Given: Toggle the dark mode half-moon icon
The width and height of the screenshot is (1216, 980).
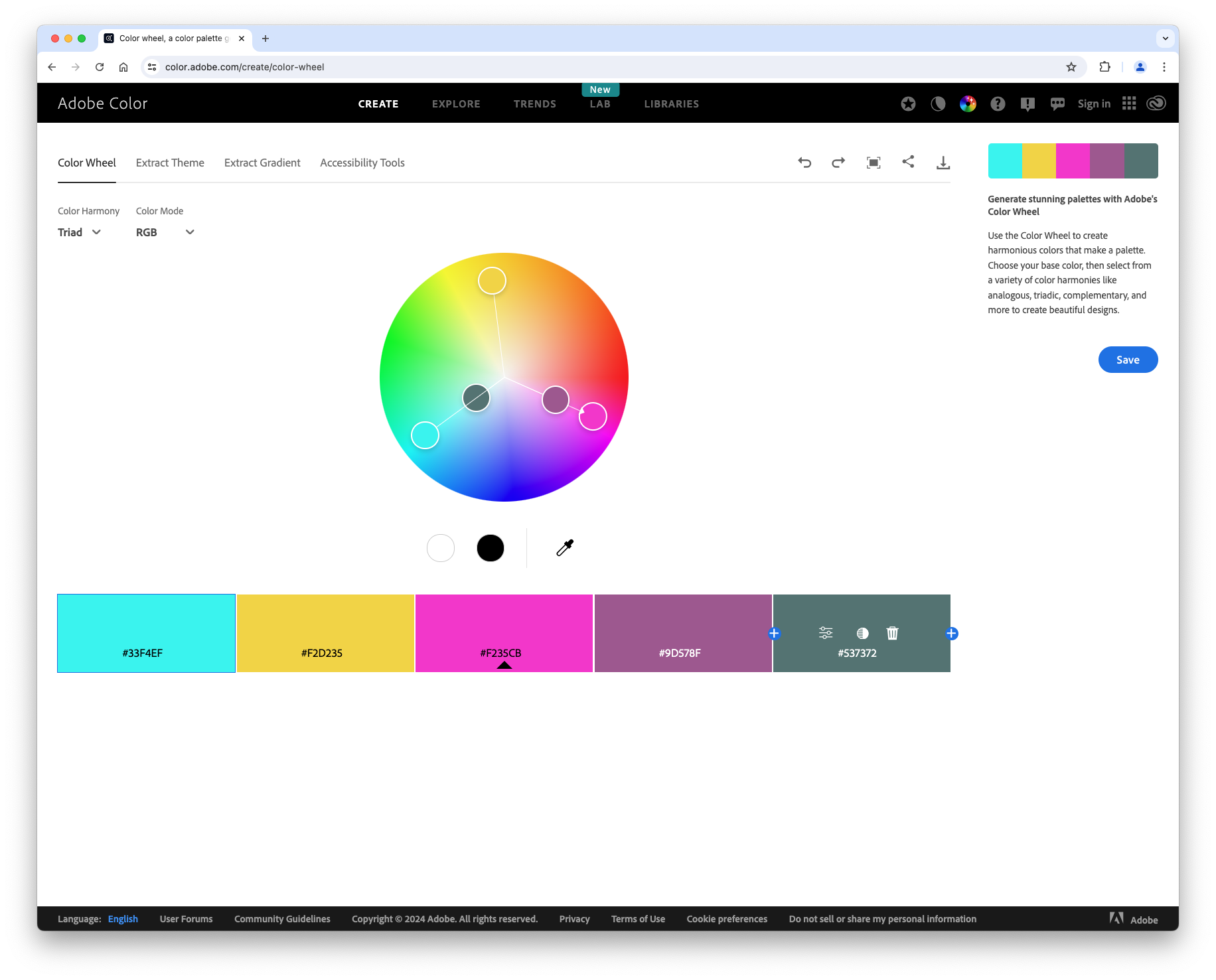Looking at the screenshot, I should pos(938,104).
